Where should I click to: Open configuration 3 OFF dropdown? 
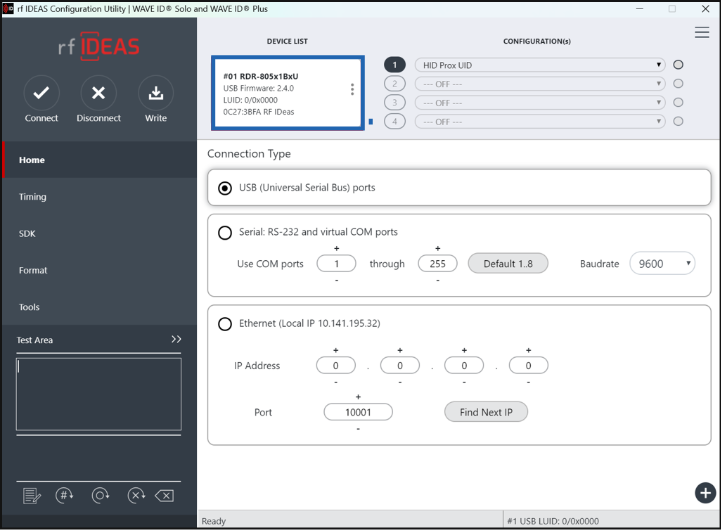[x=540, y=103]
